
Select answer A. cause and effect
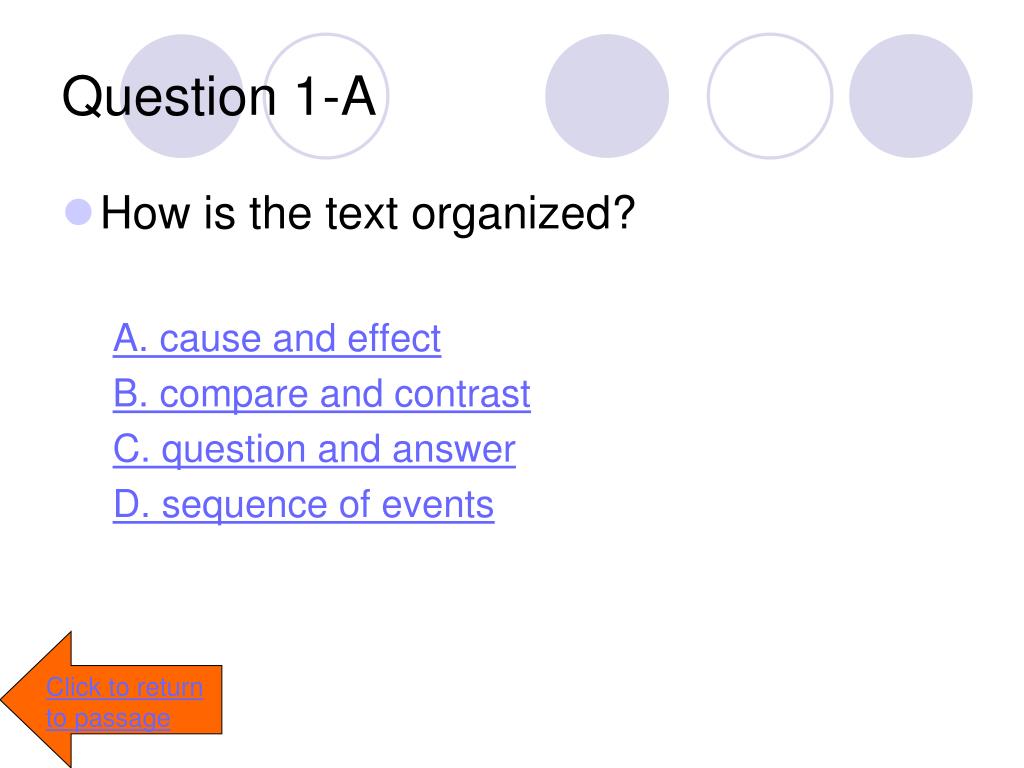click(x=277, y=338)
